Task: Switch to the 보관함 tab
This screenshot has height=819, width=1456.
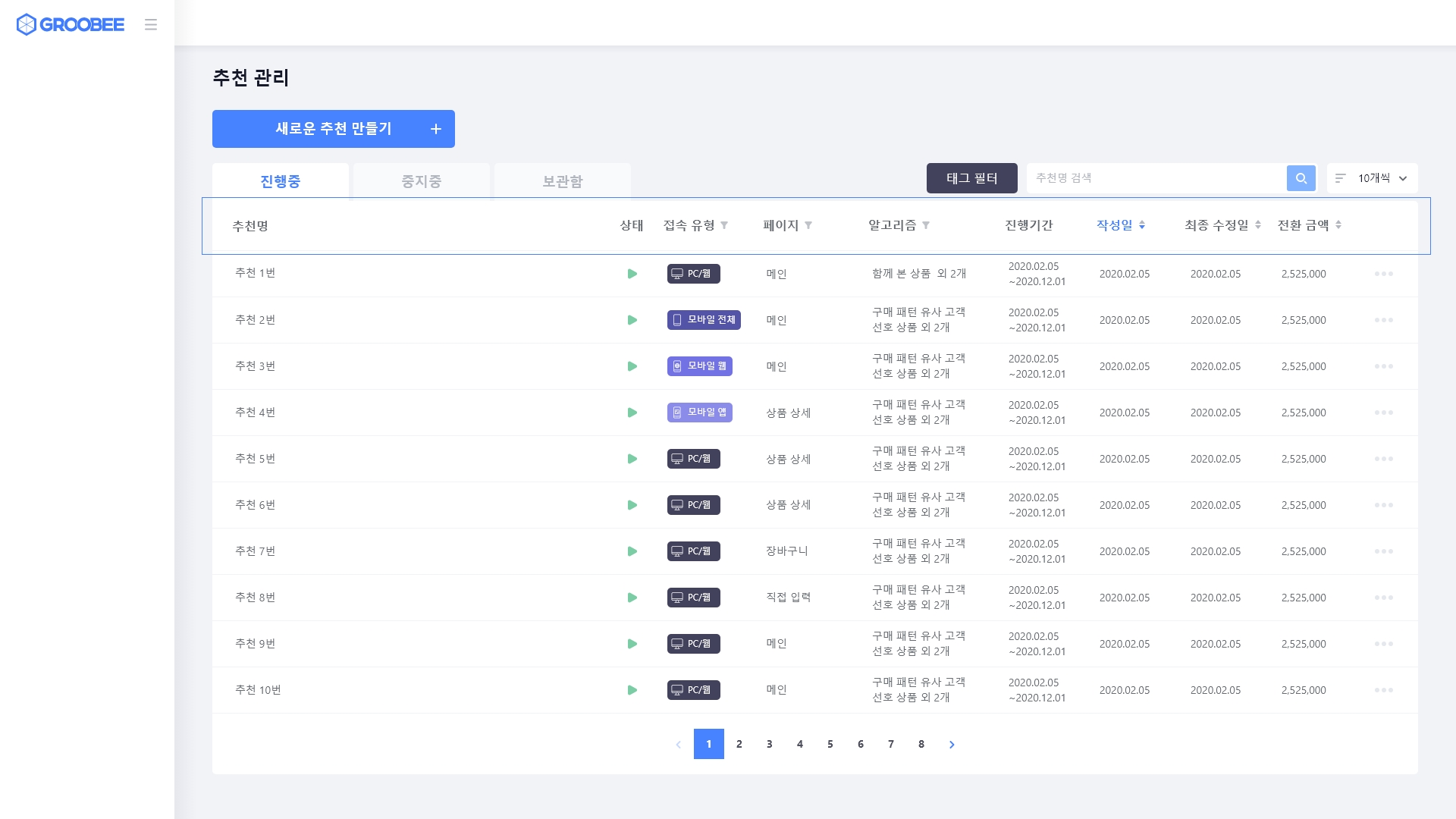Action: click(562, 181)
